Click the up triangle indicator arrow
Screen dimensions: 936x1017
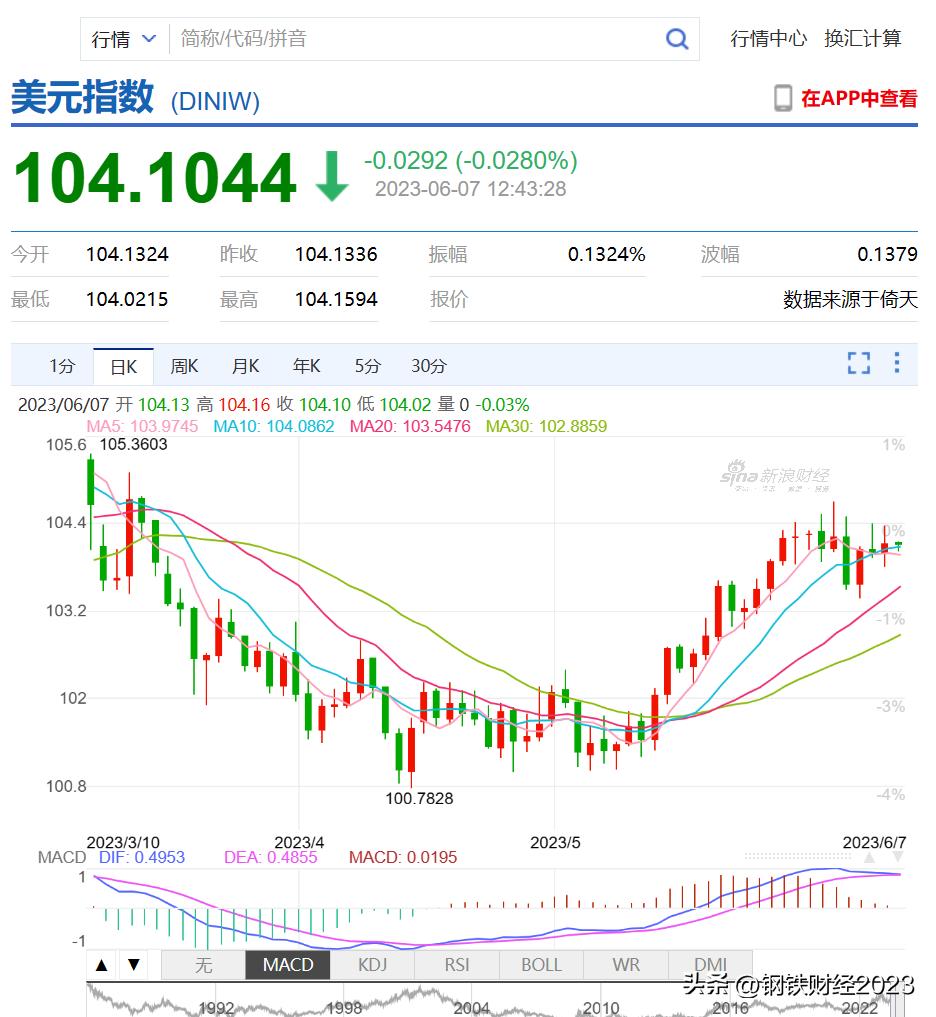[x=101, y=965]
